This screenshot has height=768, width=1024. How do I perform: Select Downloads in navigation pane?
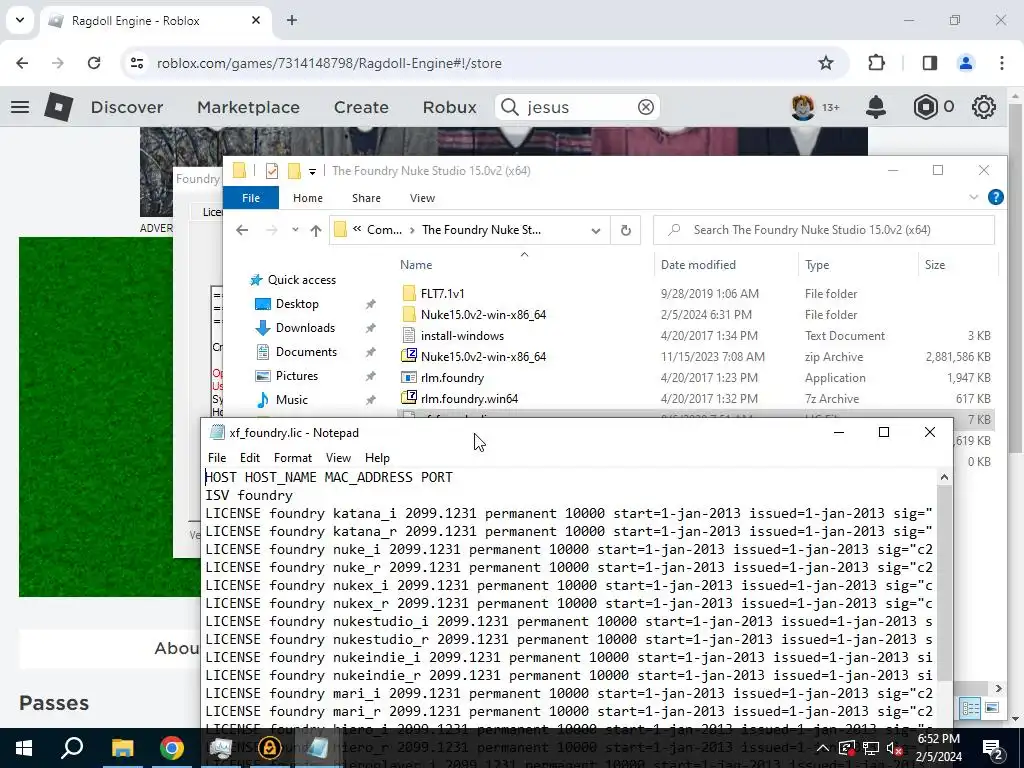tap(305, 328)
